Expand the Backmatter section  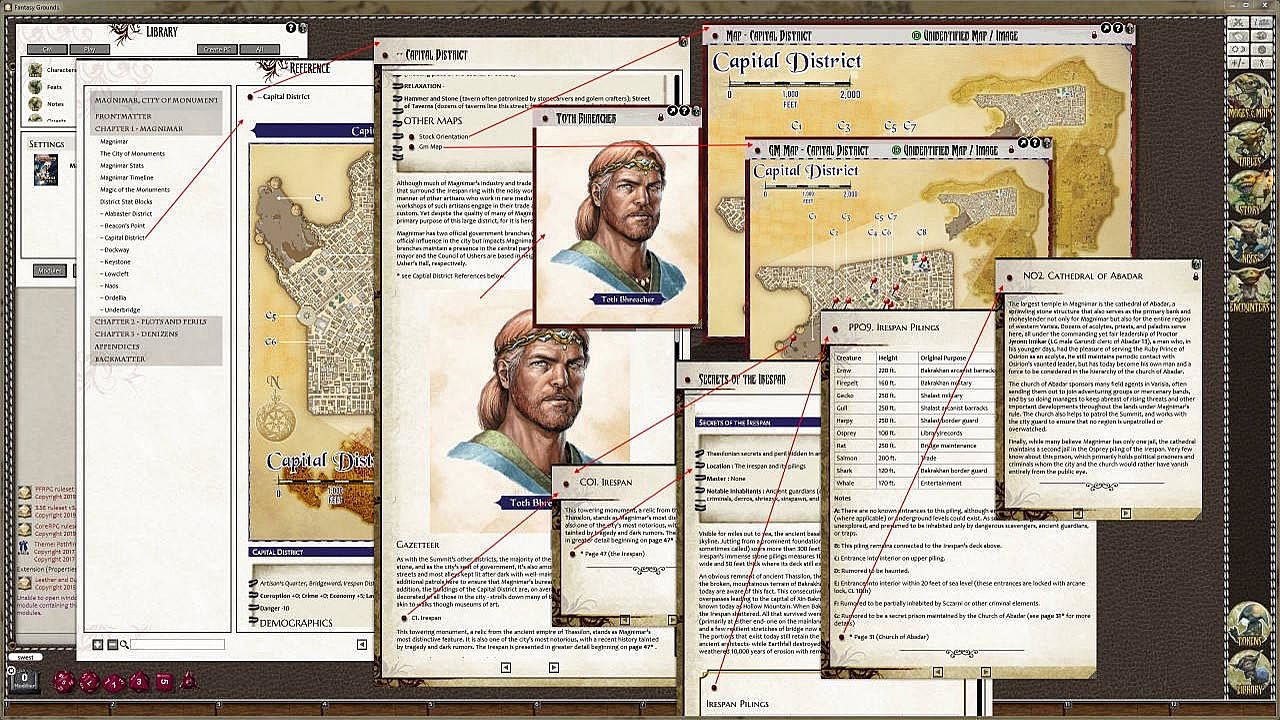click(x=120, y=358)
